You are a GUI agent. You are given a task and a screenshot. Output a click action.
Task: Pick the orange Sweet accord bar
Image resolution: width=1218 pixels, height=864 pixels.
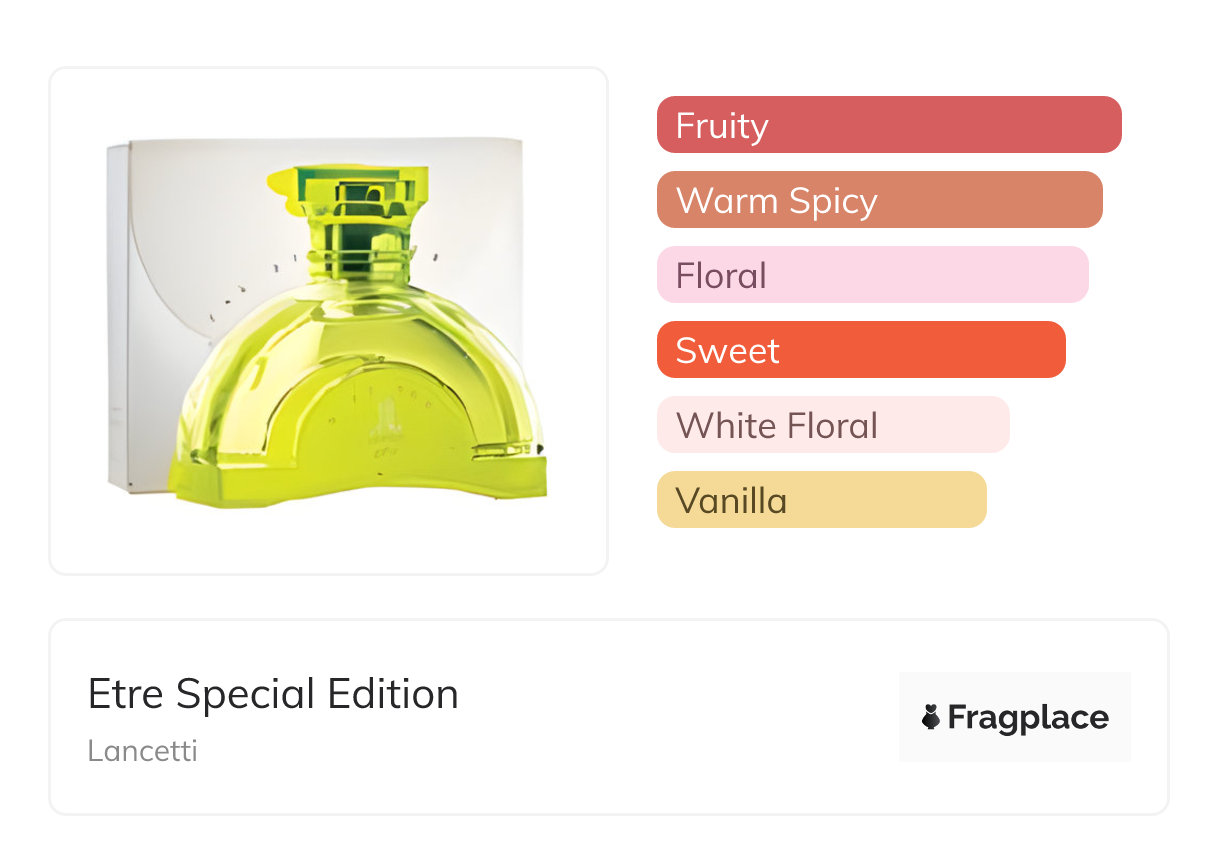pos(860,350)
